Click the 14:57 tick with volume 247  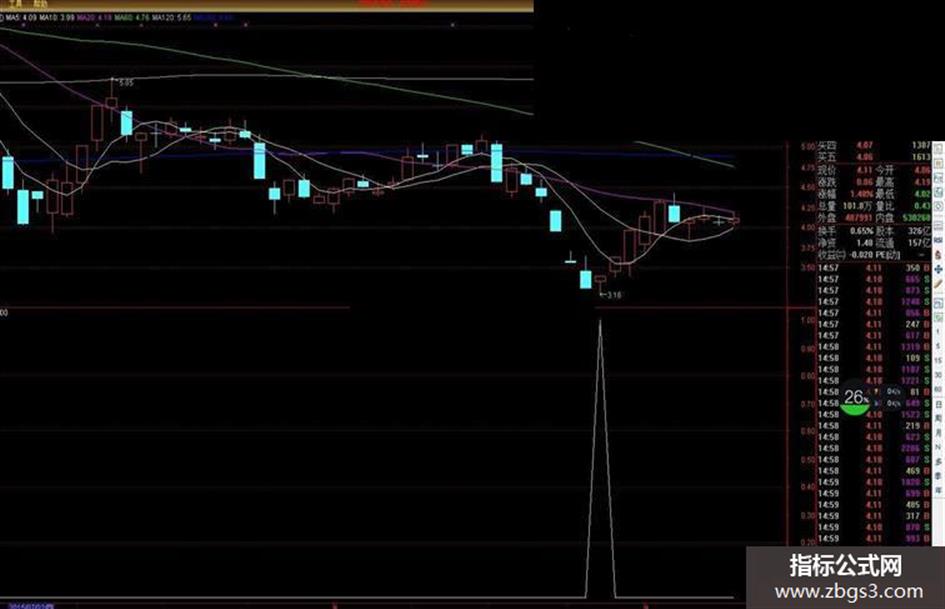tap(874, 324)
